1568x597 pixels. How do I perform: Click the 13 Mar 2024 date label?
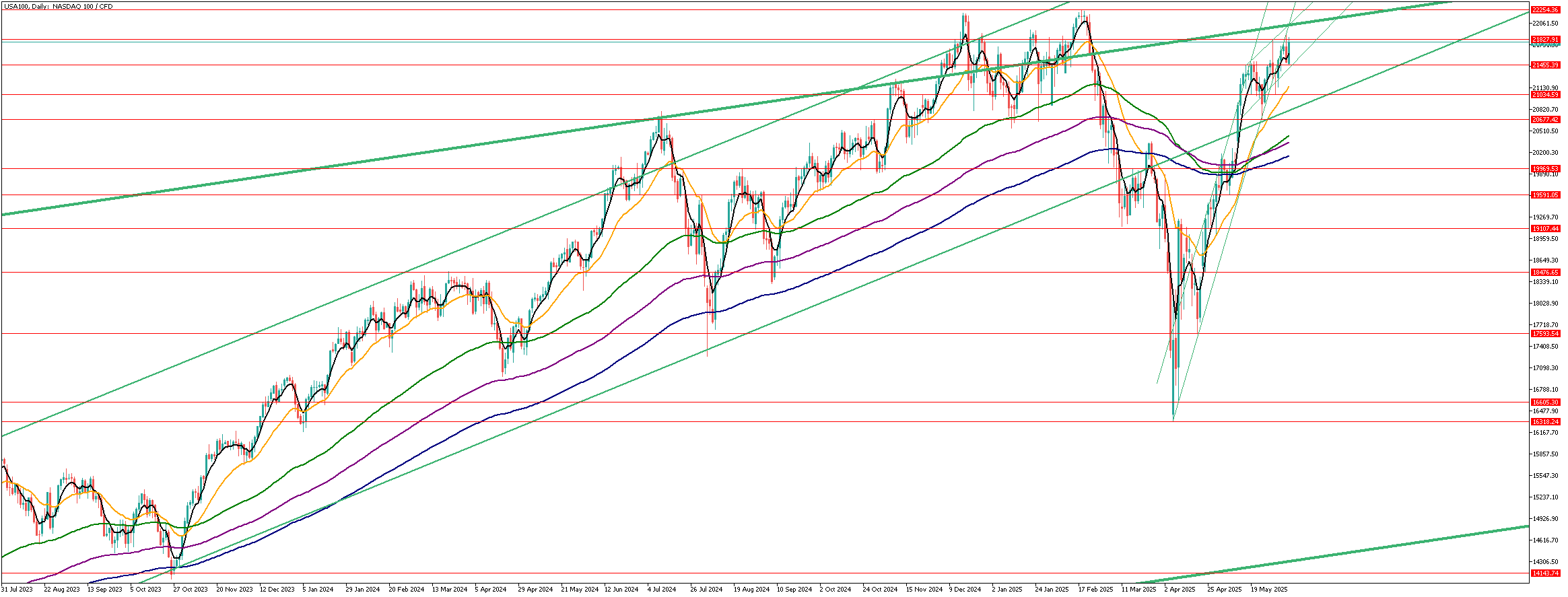[x=450, y=590]
